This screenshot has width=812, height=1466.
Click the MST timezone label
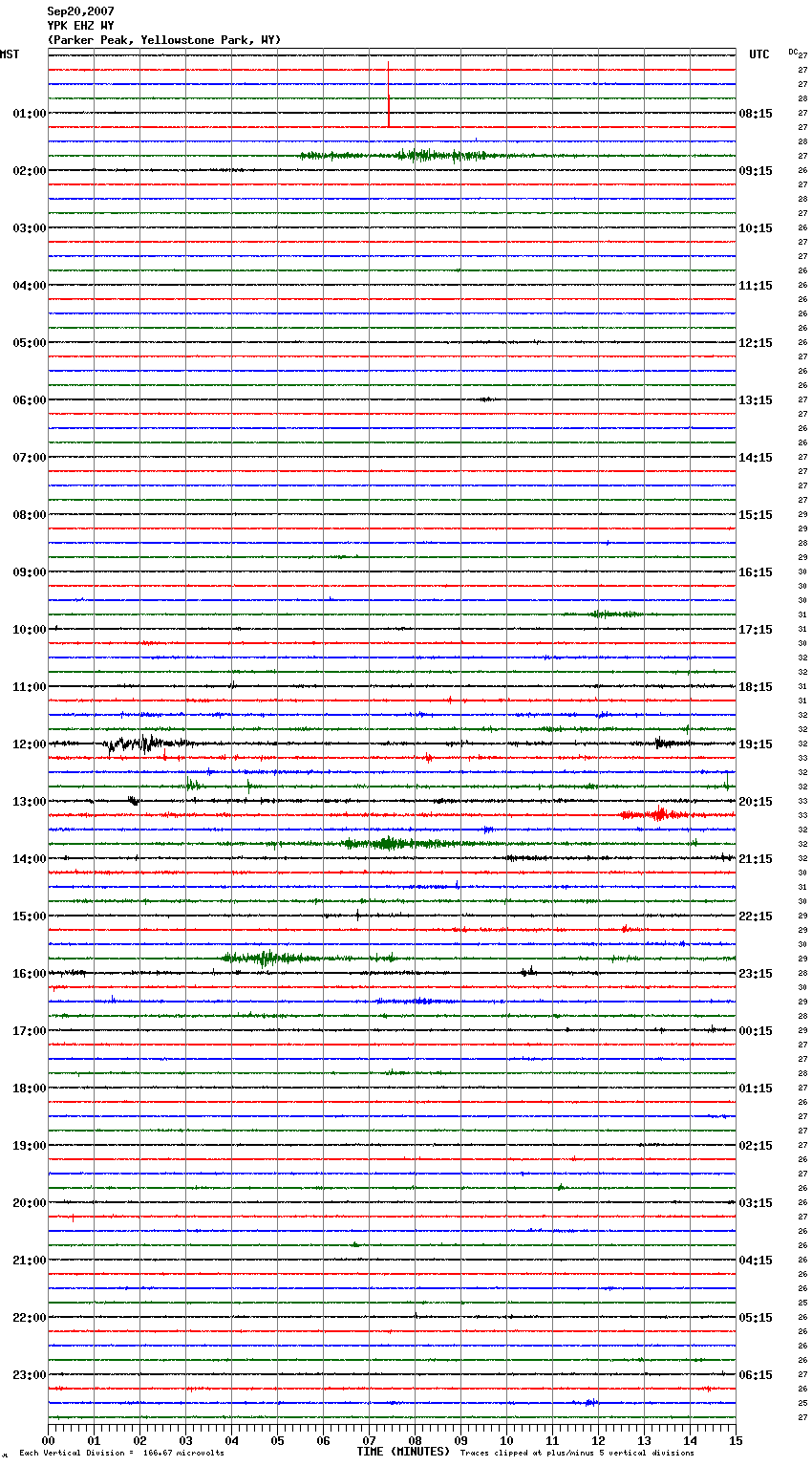coord(10,54)
